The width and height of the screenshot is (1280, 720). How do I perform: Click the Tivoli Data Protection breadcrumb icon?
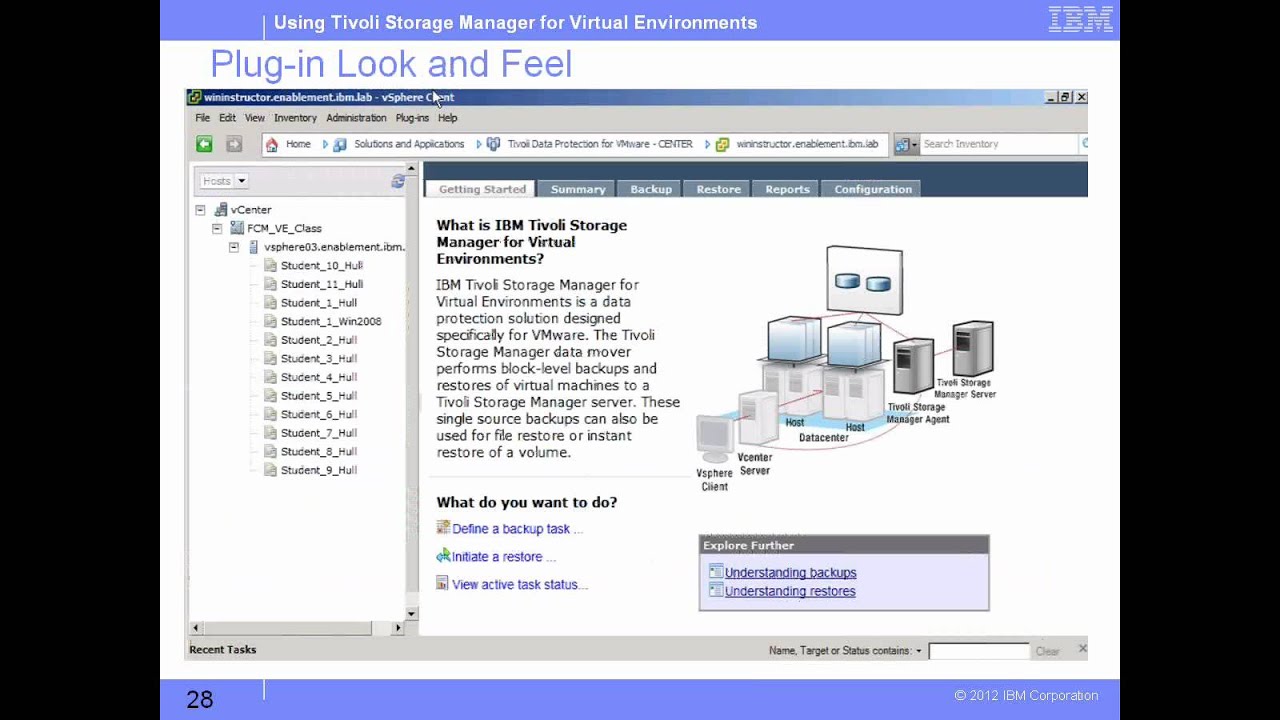(493, 144)
